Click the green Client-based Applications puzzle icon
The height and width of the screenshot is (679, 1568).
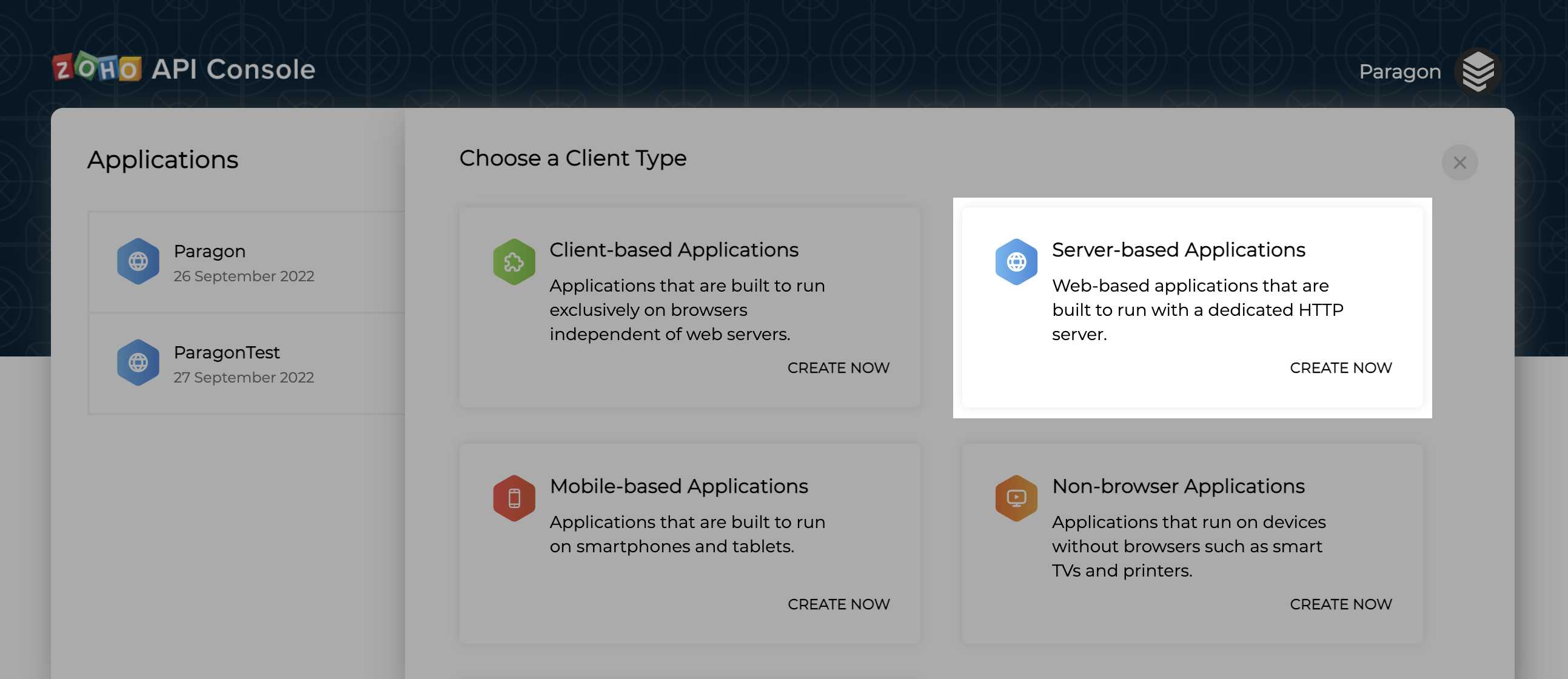coord(514,263)
